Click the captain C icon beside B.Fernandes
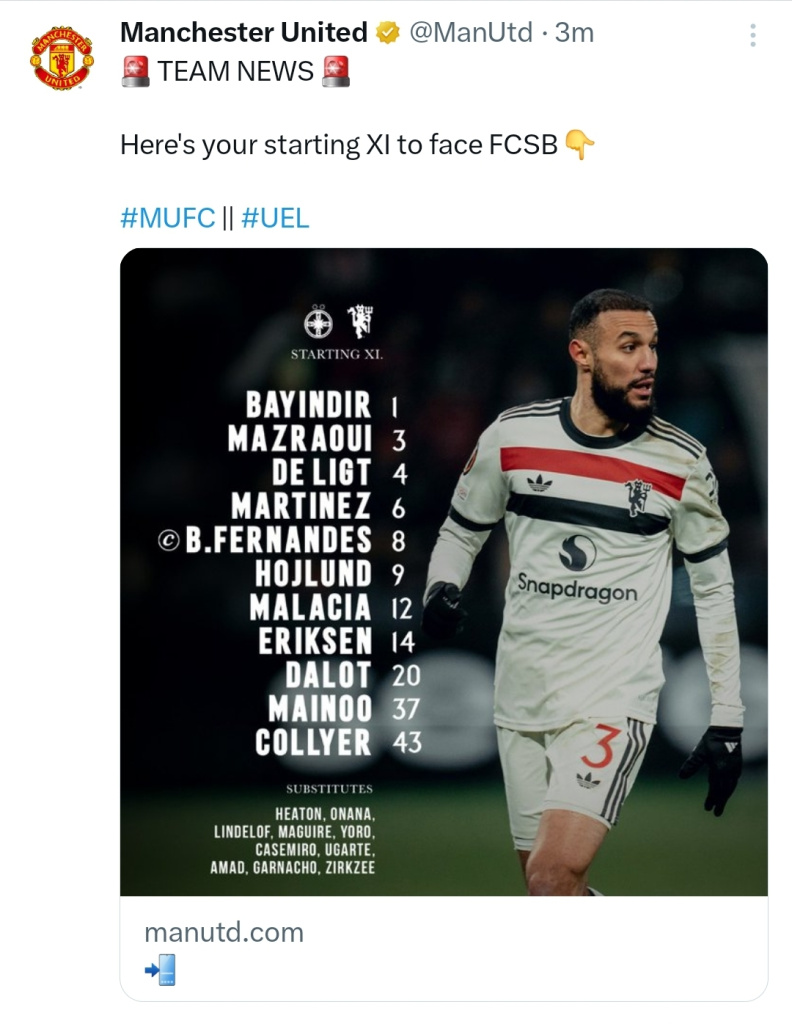This screenshot has height=1024, width=792. (x=168, y=541)
